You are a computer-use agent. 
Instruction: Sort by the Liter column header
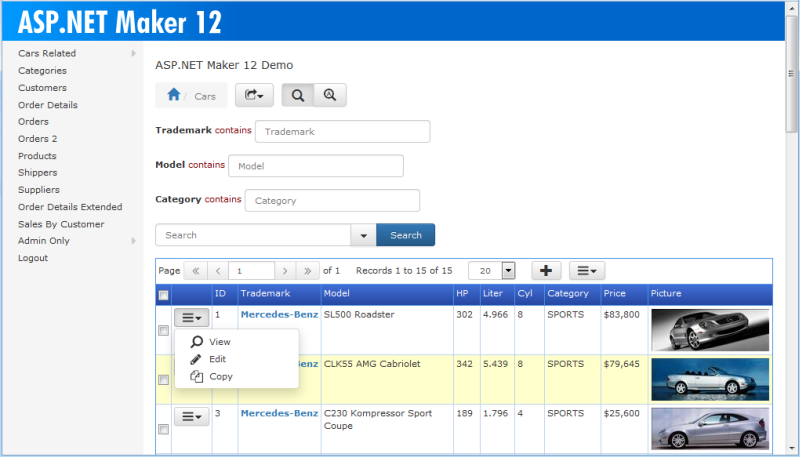[493, 293]
